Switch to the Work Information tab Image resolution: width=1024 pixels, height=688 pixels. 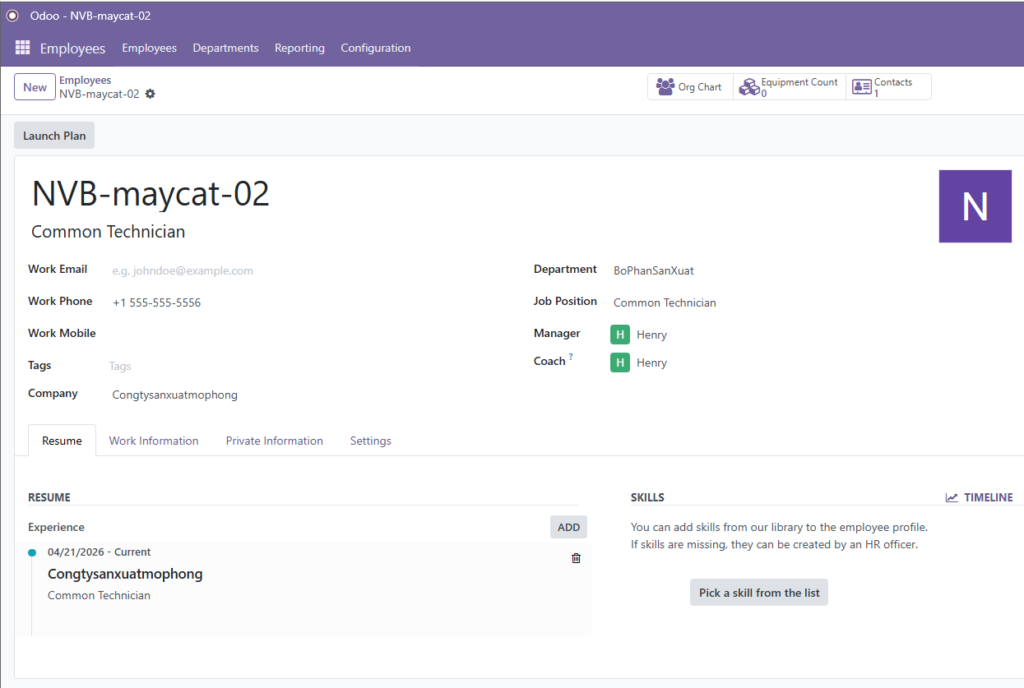153,441
